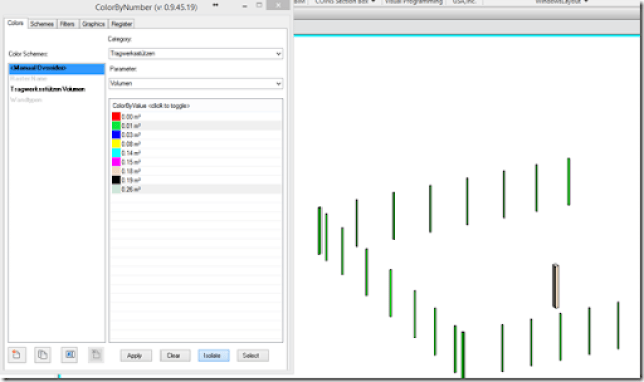
Task: Switch to the Colors tab
Action: coord(16,23)
